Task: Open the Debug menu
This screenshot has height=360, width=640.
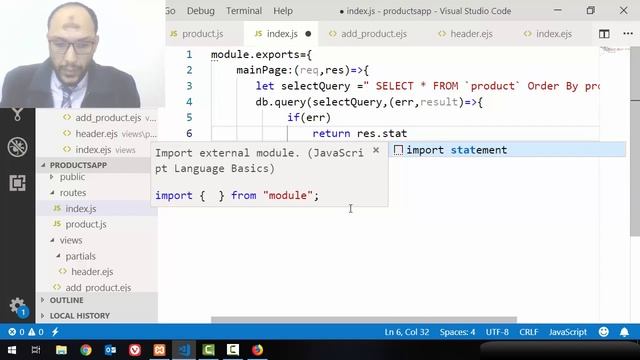Action: click(x=200, y=11)
